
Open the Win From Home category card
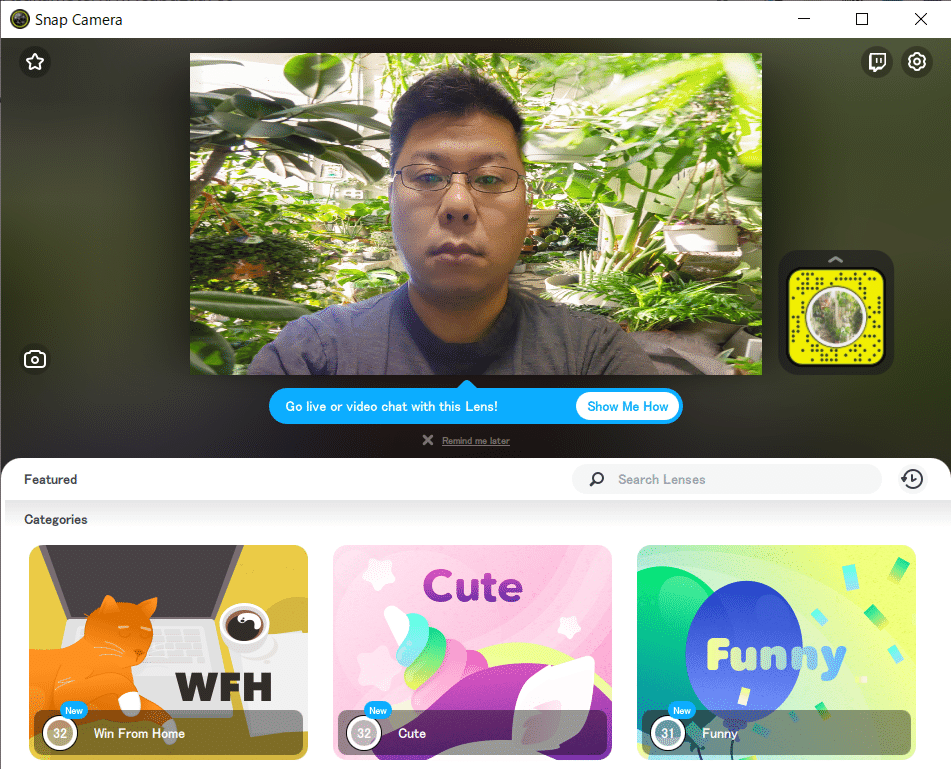pos(169,652)
